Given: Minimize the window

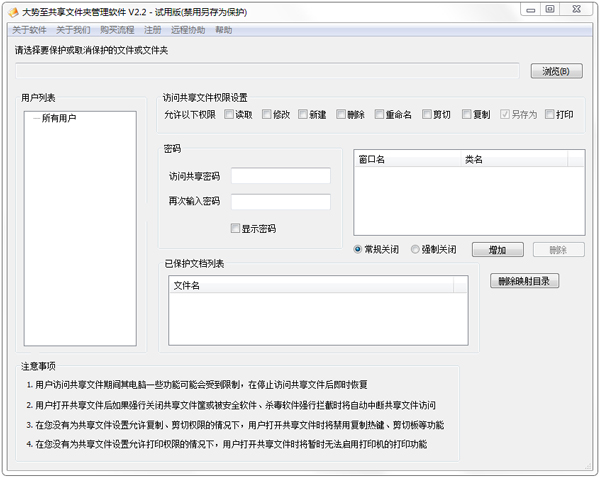Looking at the screenshot, I should [x=531, y=10].
